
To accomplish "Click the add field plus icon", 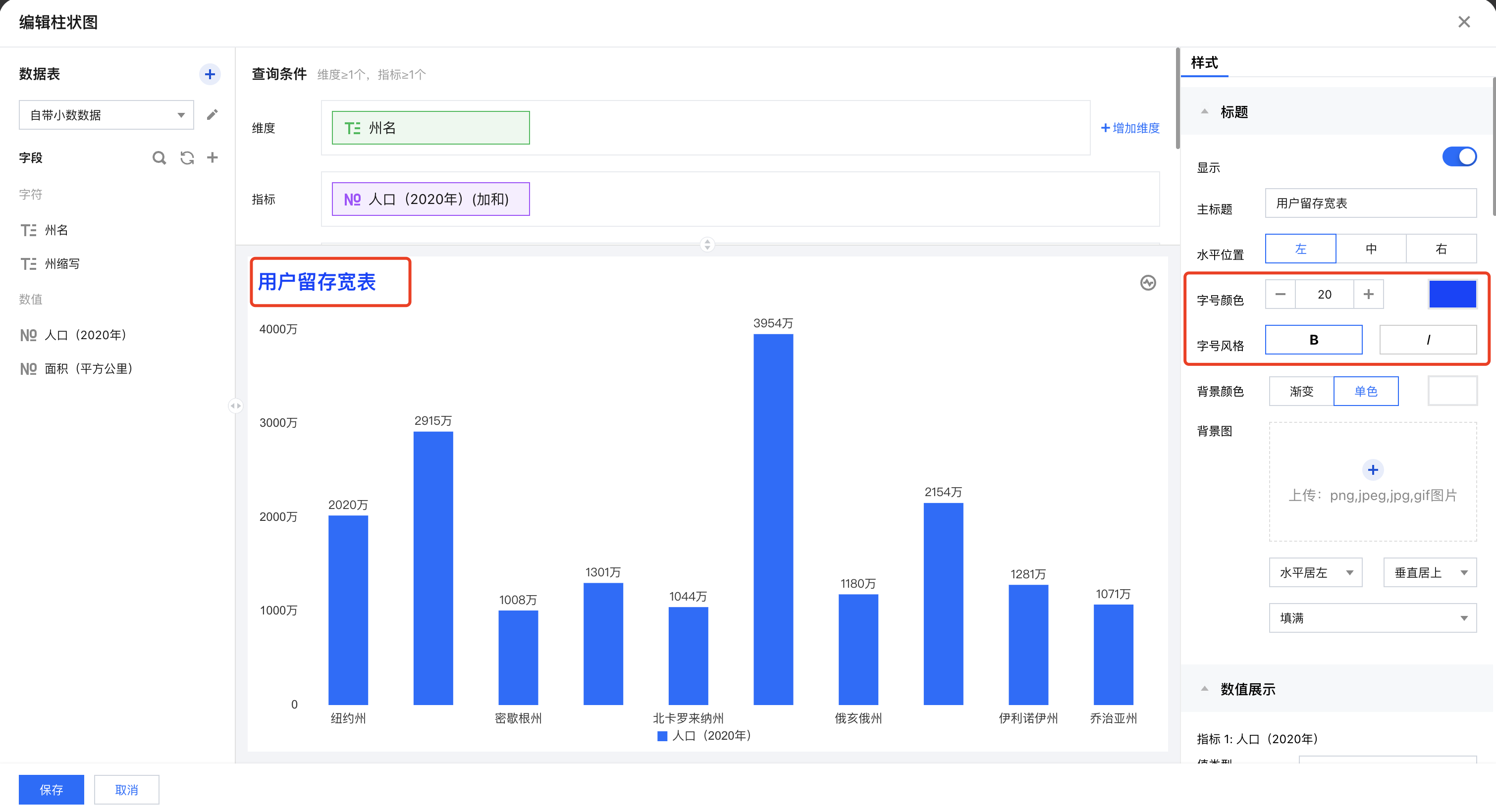I will [x=213, y=157].
